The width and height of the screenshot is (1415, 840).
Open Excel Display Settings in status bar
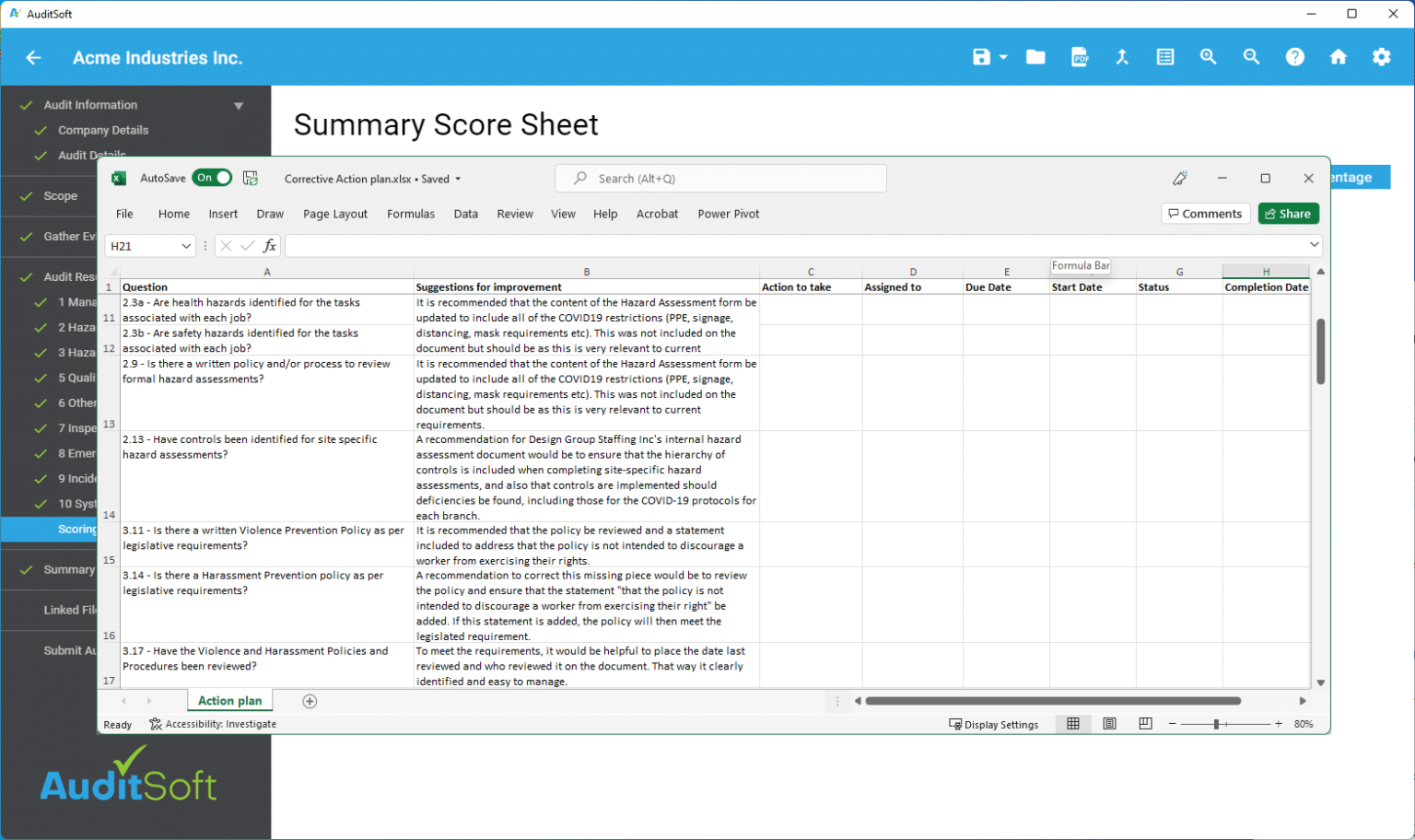(994, 724)
